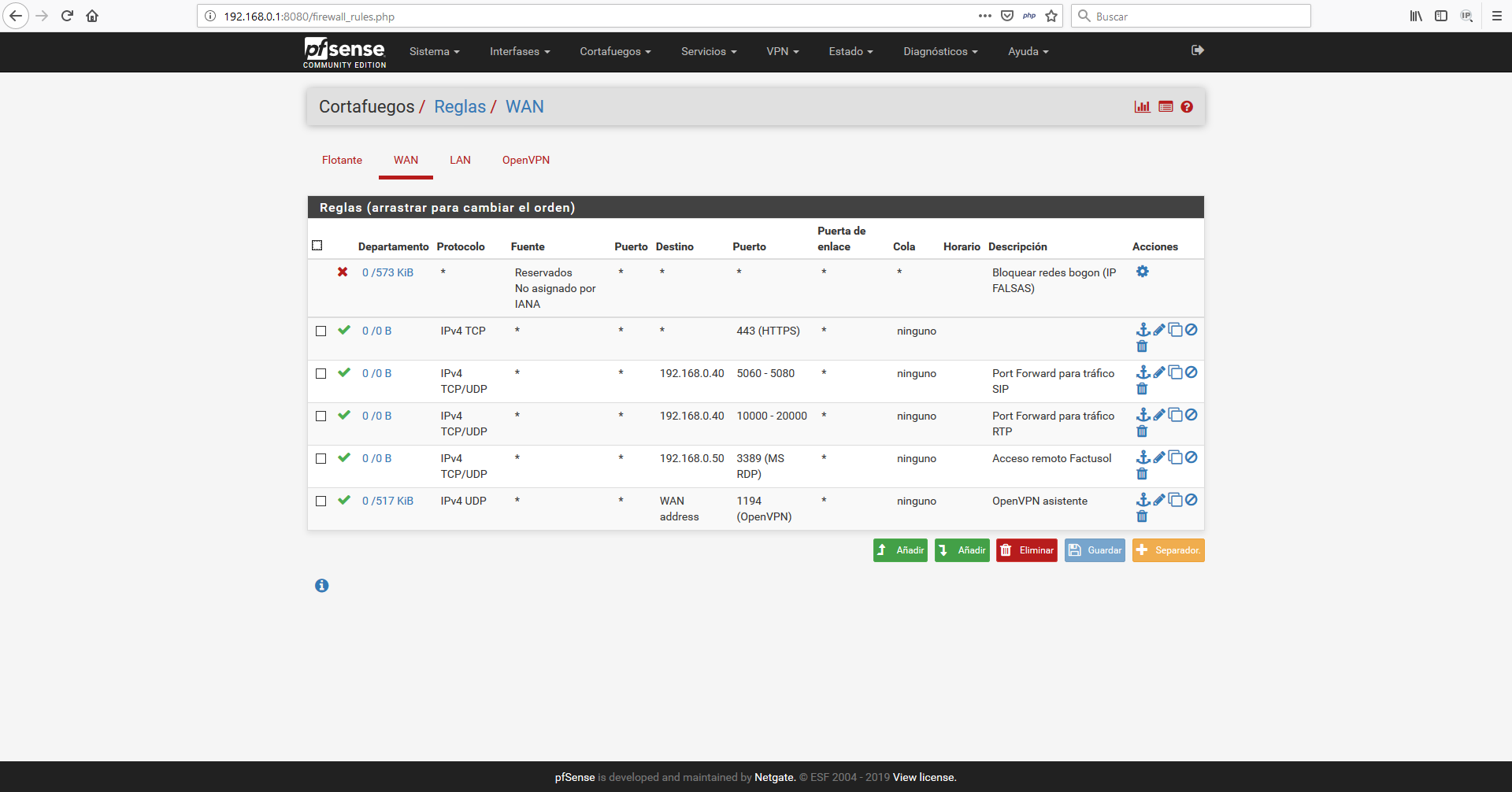
Task: Switch to the LAN tab
Action: 460,160
